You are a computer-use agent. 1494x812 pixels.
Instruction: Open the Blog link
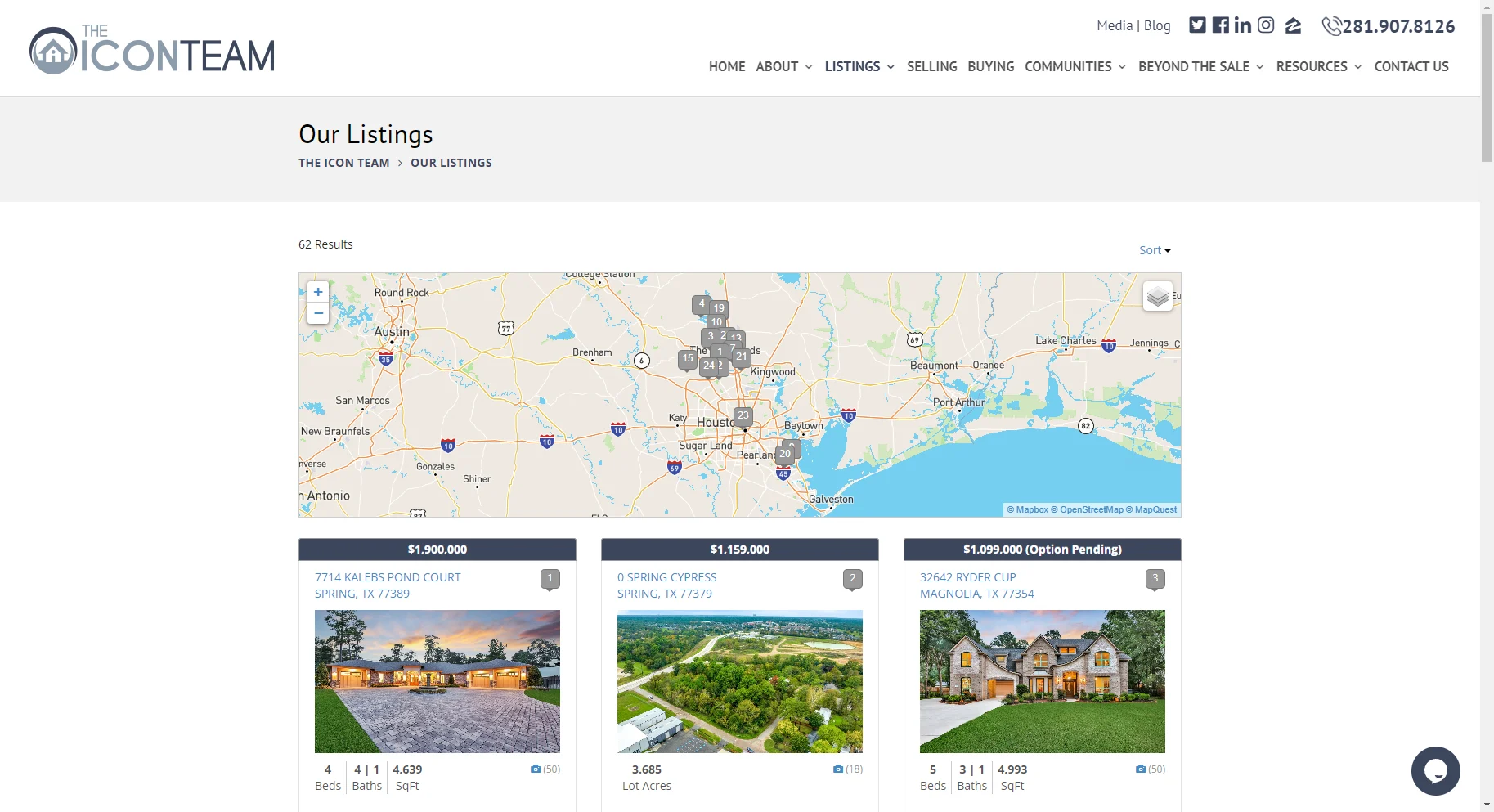tap(1157, 25)
